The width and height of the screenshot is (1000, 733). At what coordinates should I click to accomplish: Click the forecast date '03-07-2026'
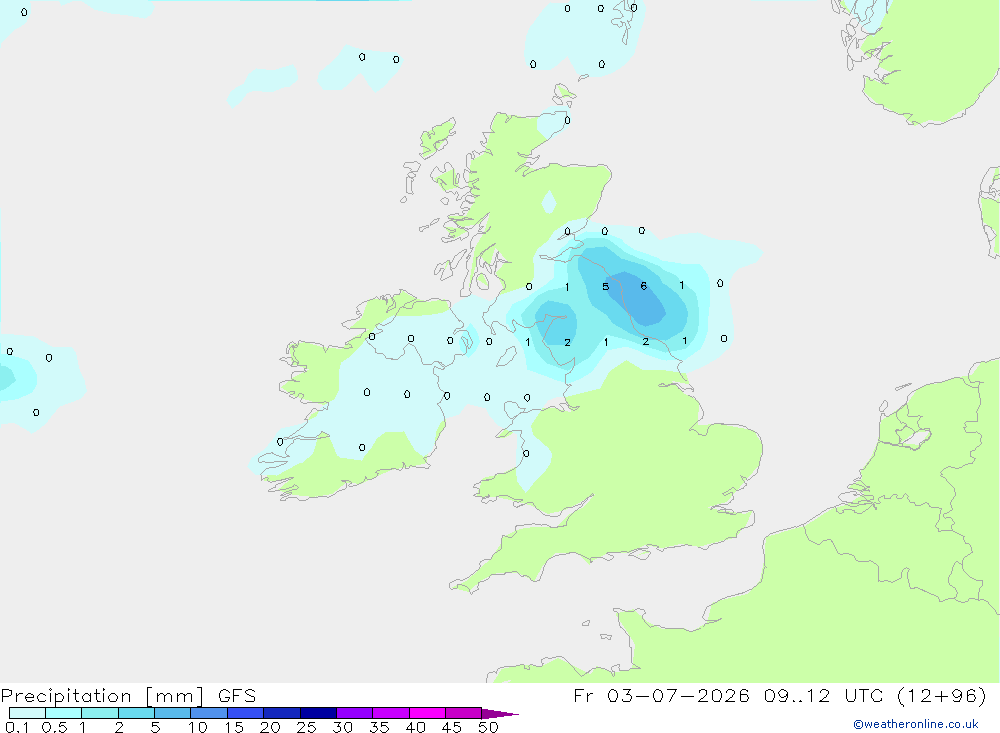pyautogui.click(x=678, y=695)
